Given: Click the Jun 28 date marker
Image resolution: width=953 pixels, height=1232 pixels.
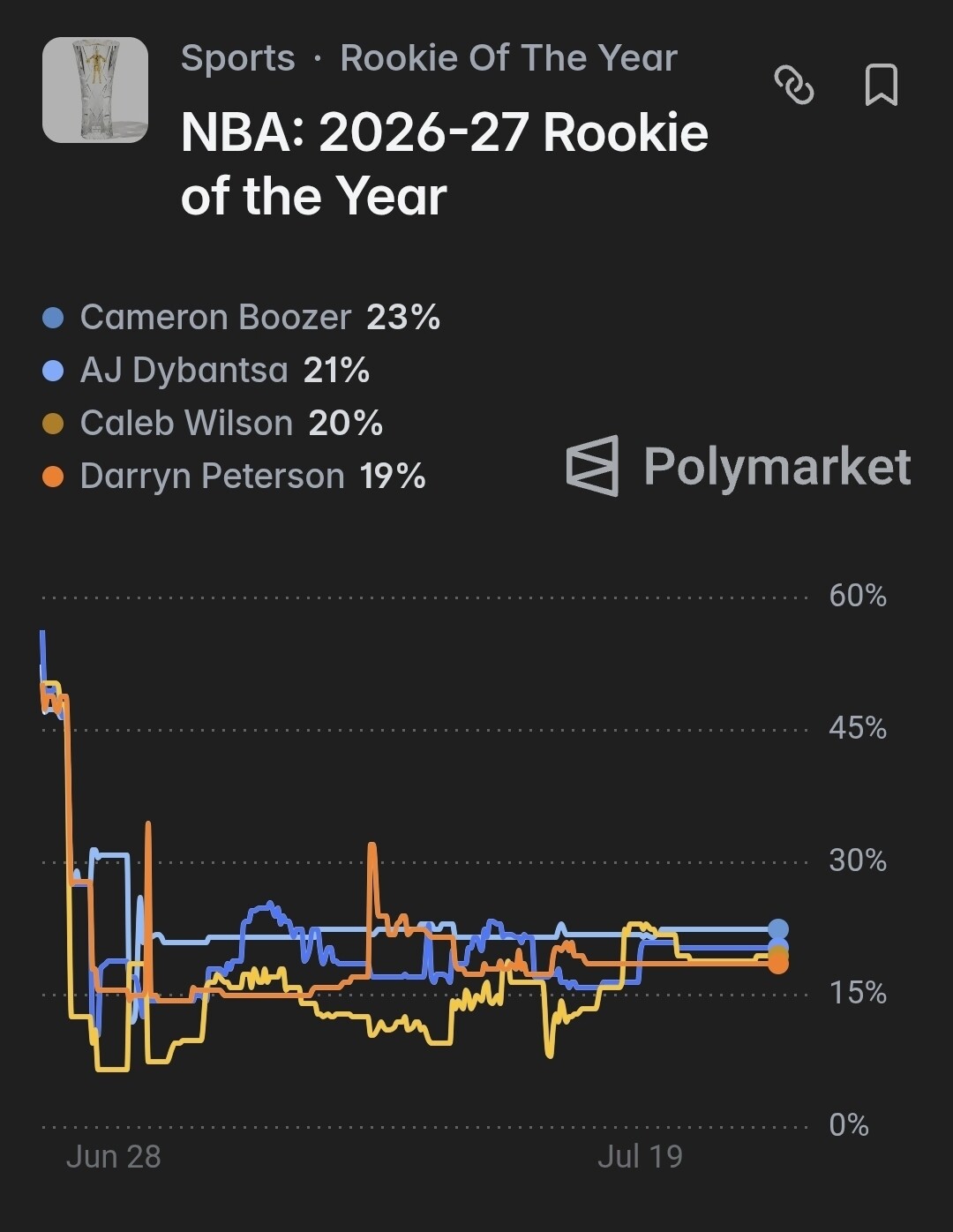Looking at the screenshot, I should click(x=114, y=1157).
